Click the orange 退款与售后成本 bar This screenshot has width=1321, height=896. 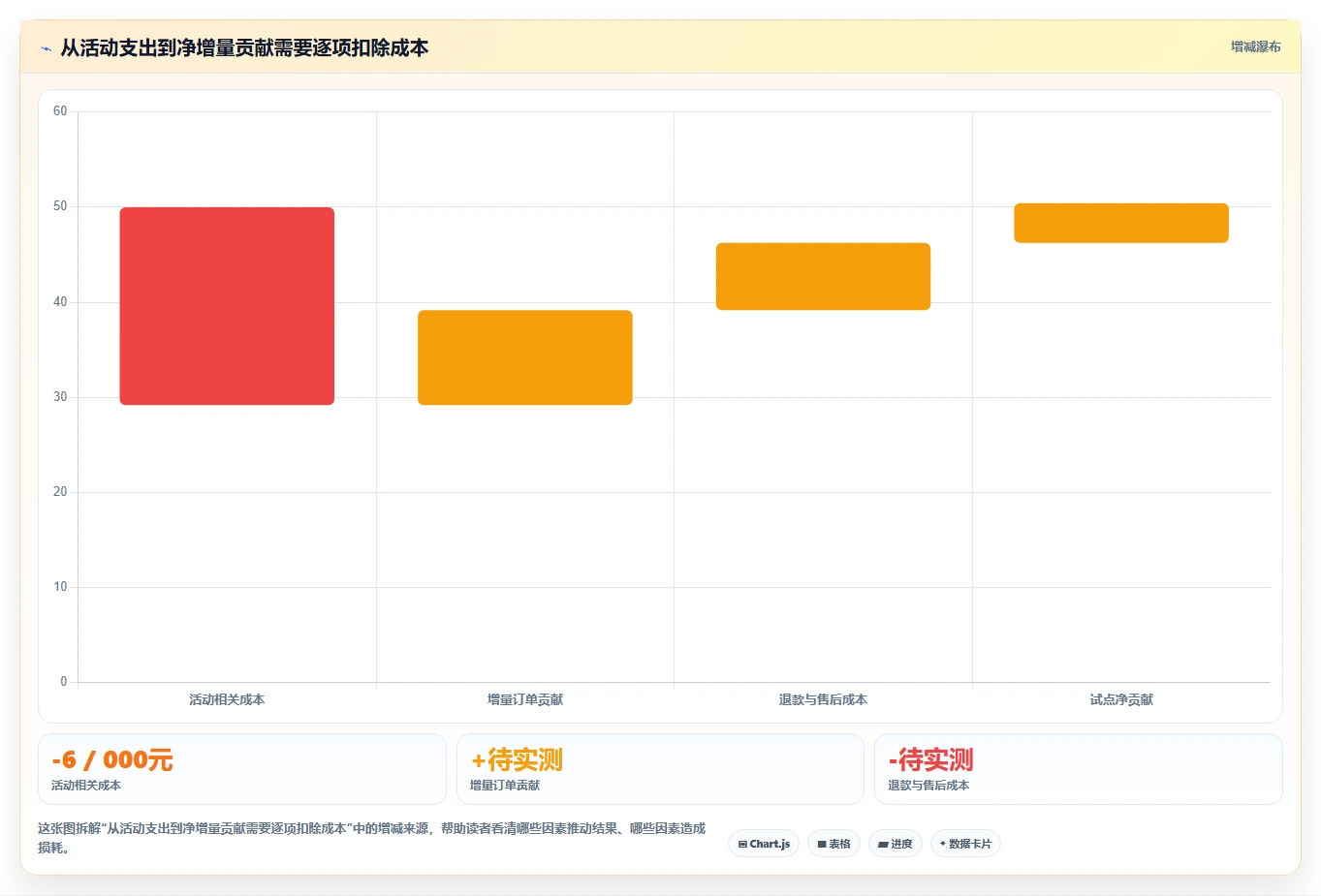[x=823, y=276]
